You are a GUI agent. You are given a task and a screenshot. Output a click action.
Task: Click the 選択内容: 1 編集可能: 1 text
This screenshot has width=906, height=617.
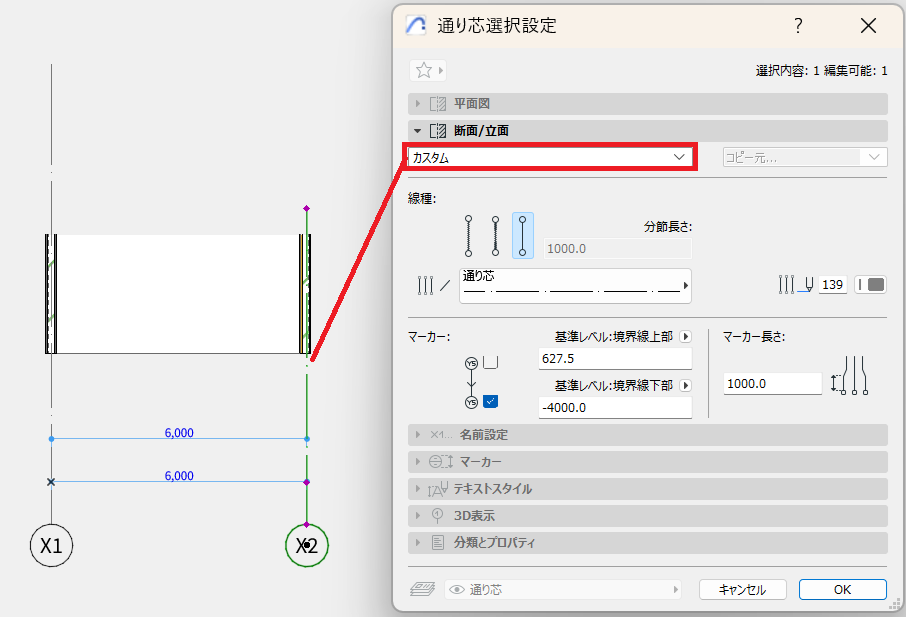click(821, 71)
